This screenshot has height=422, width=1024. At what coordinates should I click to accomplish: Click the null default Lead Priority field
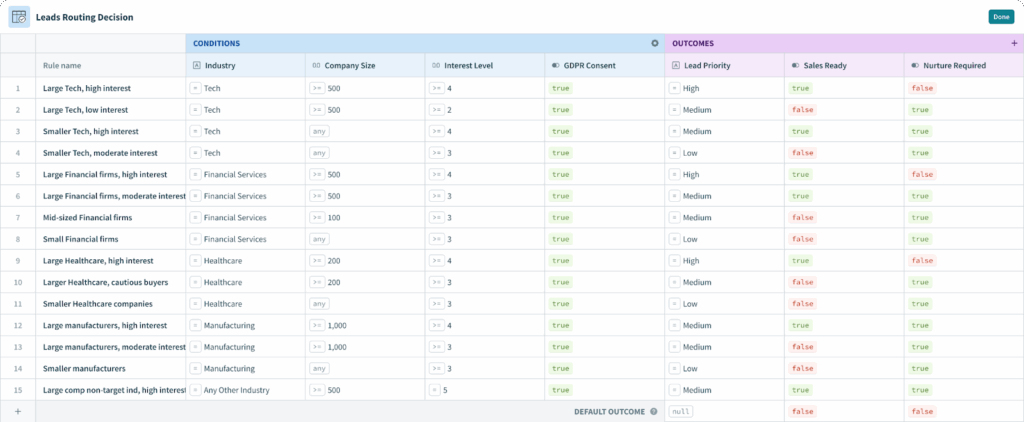click(x=681, y=411)
